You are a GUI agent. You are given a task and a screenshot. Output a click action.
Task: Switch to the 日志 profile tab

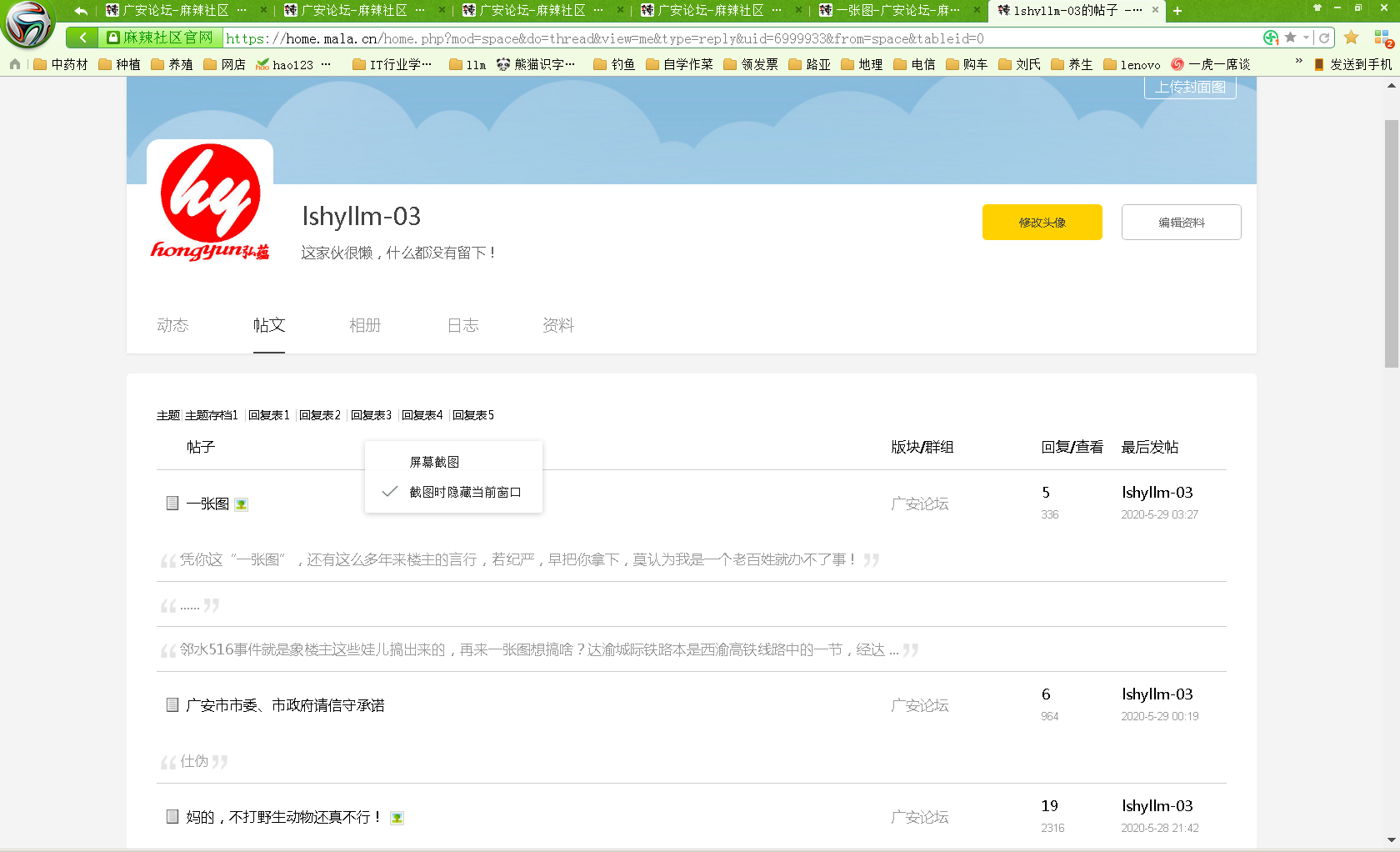tap(462, 325)
